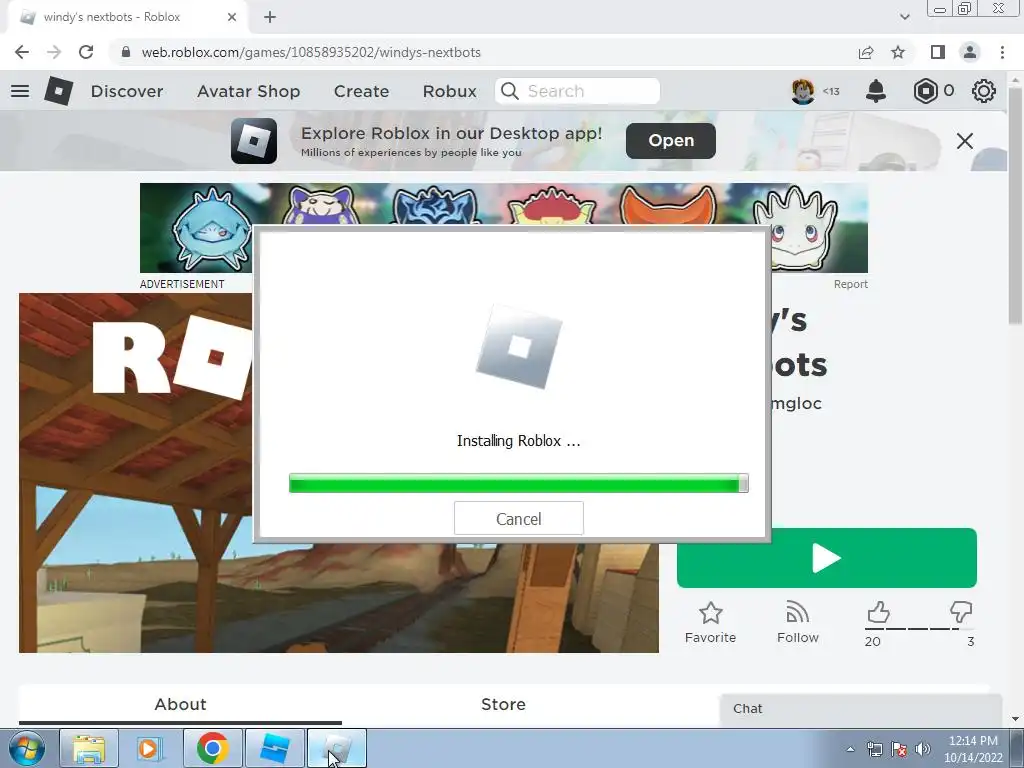Click the address bar URL
Screen dimensions: 1024x768
click(311, 52)
